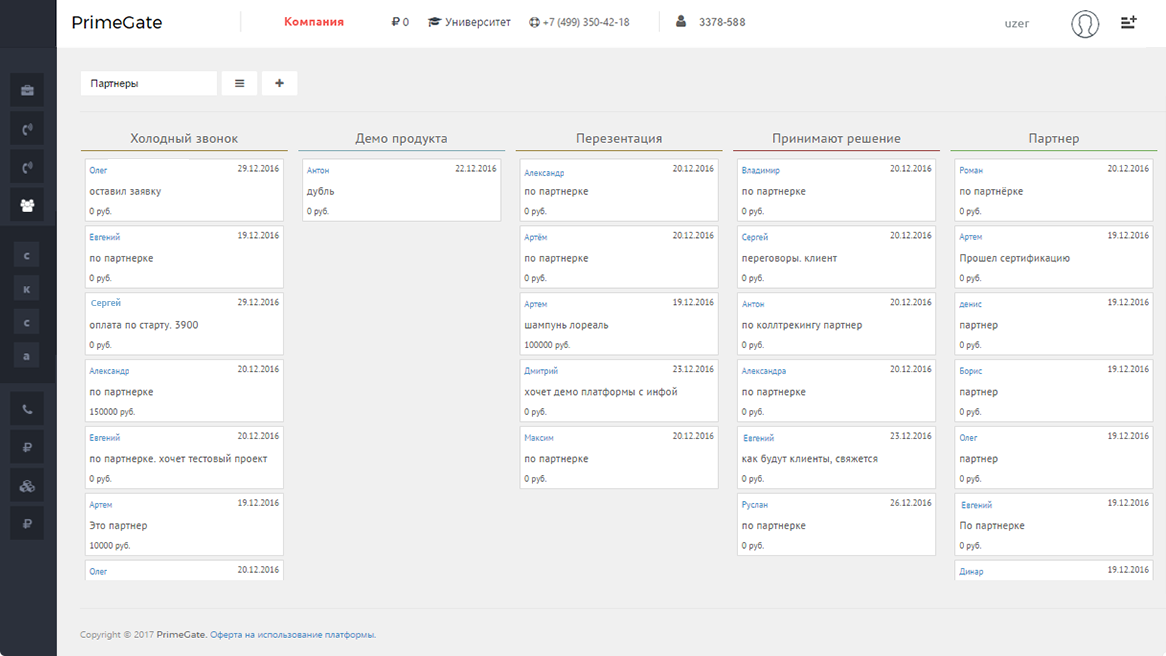The width and height of the screenshot is (1166, 656).
Task: Click the support phone number +7 (499) 350-42-18
Action: pos(579,22)
